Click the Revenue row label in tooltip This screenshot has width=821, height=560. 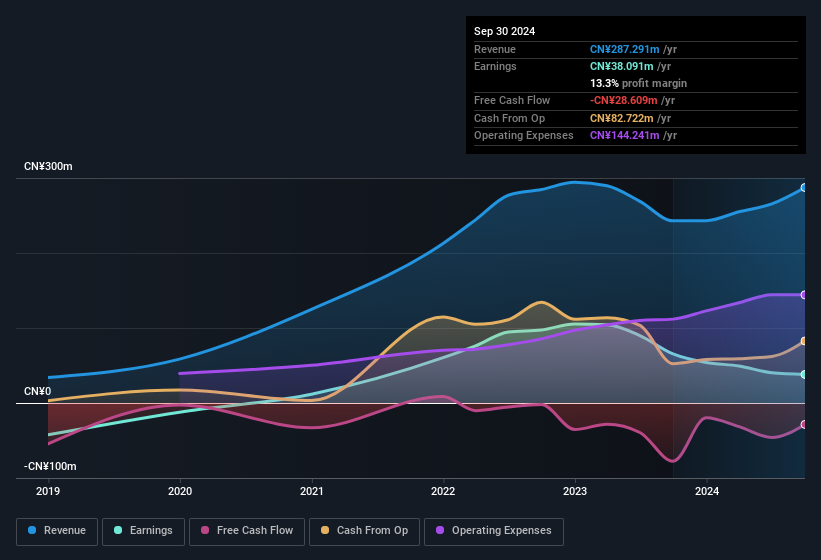coord(495,49)
